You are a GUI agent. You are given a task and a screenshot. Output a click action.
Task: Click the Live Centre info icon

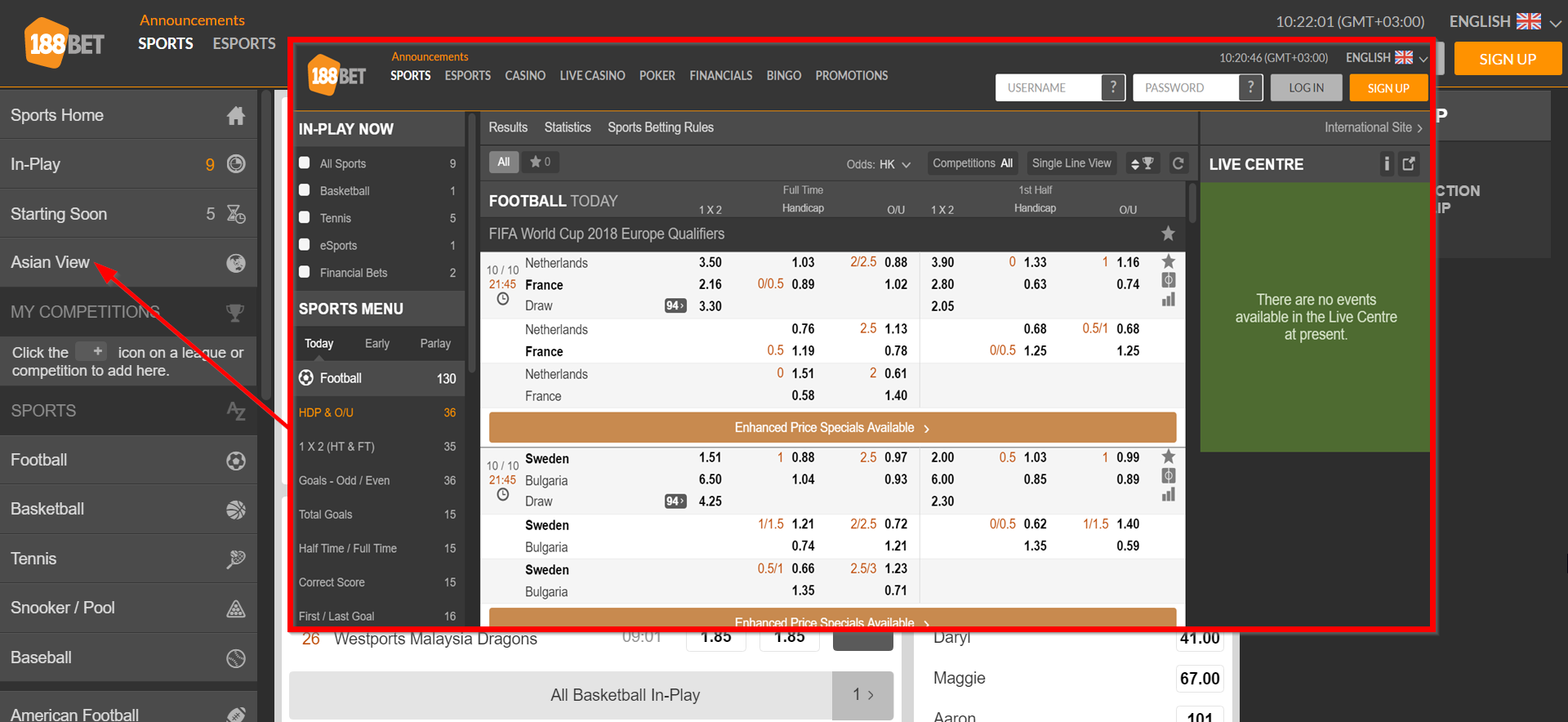1386,164
